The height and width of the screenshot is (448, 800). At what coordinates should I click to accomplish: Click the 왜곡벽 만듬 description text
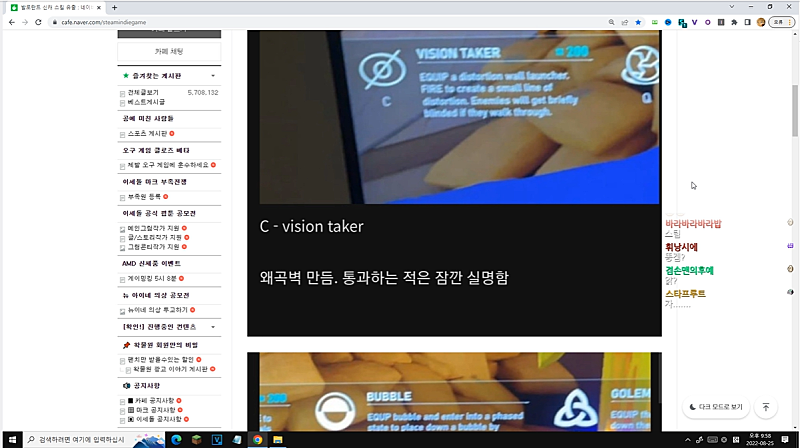click(384, 278)
